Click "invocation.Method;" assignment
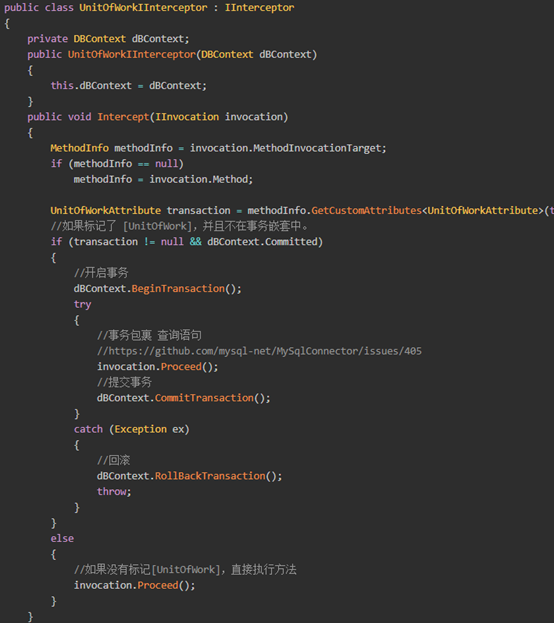The width and height of the screenshot is (554, 623). click(201, 180)
